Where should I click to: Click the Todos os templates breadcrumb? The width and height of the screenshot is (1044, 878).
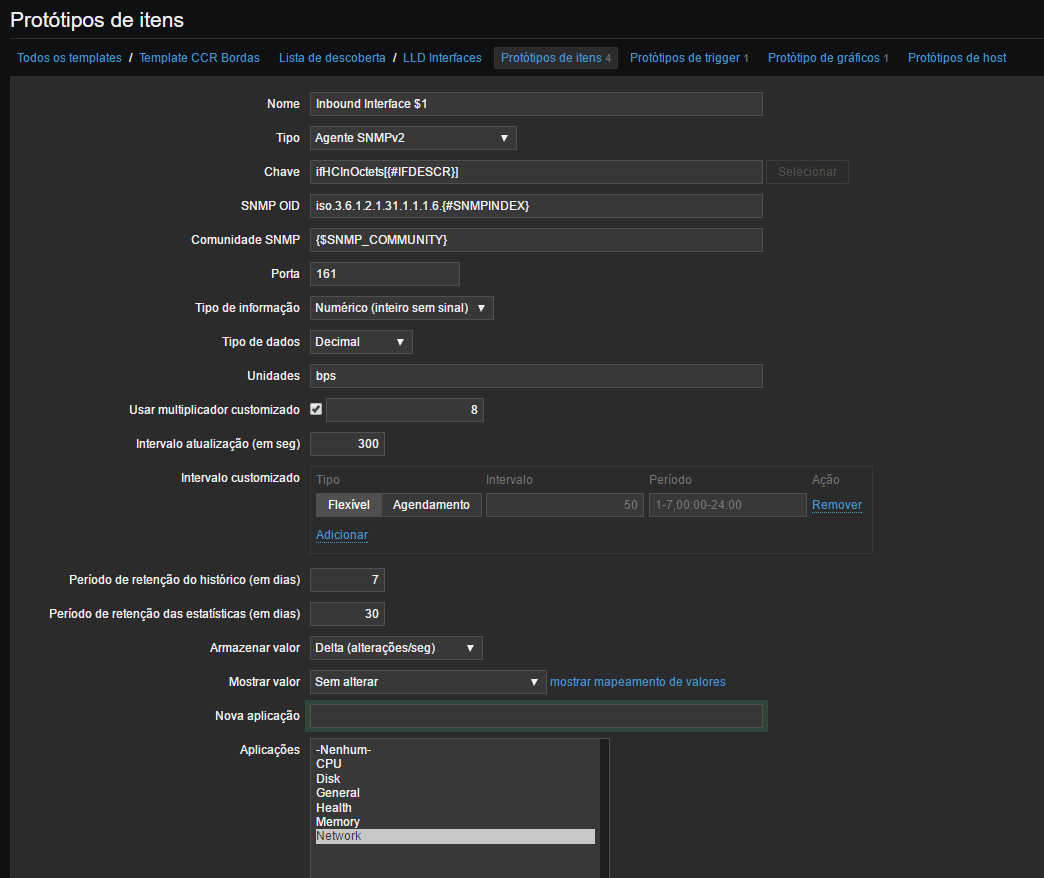pyautogui.click(x=69, y=58)
